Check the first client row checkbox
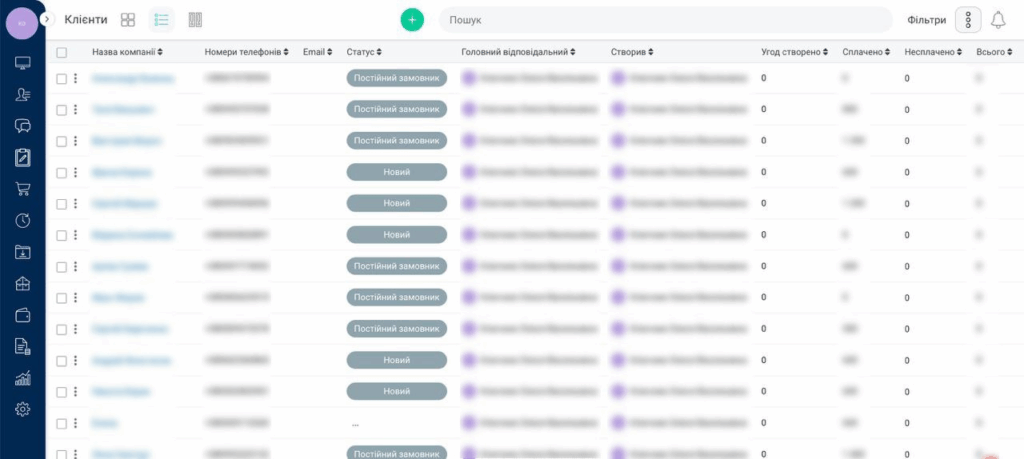The image size is (1024, 459). (x=62, y=78)
